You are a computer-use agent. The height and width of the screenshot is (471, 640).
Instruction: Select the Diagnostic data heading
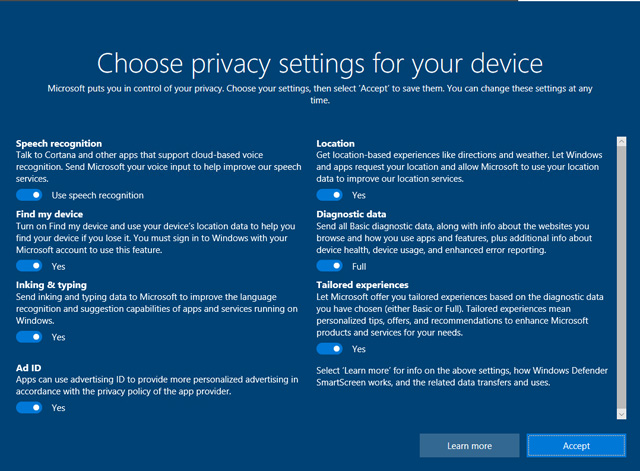tap(351, 214)
